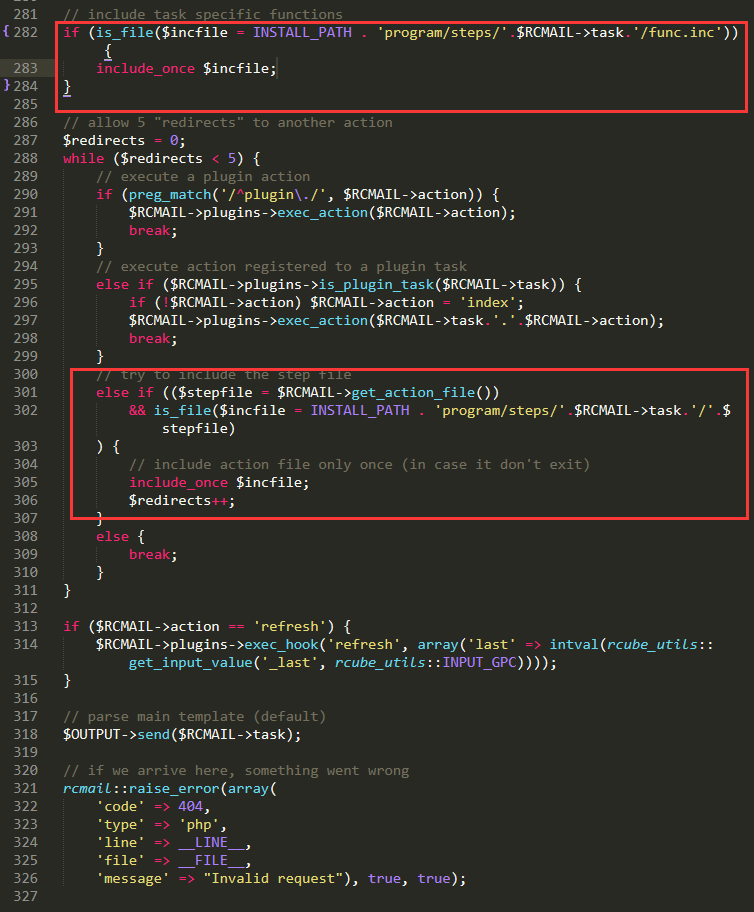
Task: Click the comment '// if we arrive here, something went wrong'
Action: point(236,771)
